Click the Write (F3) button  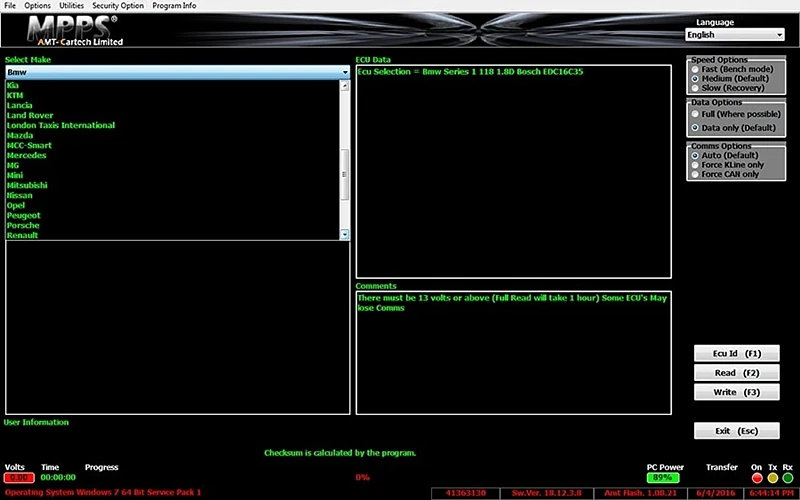pyautogui.click(x=737, y=392)
